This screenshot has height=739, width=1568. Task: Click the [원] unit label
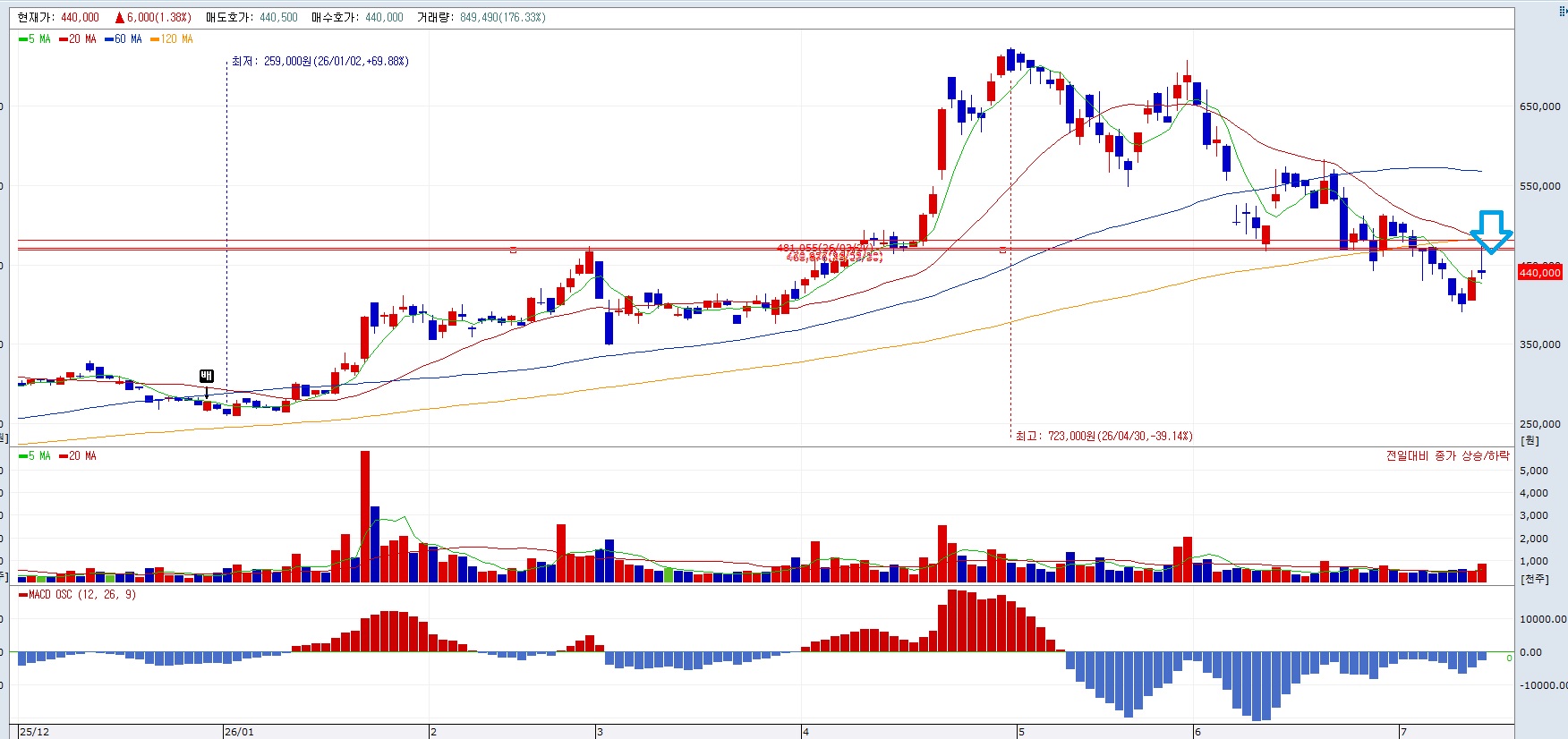pyautogui.click(x=1530, y=440)
